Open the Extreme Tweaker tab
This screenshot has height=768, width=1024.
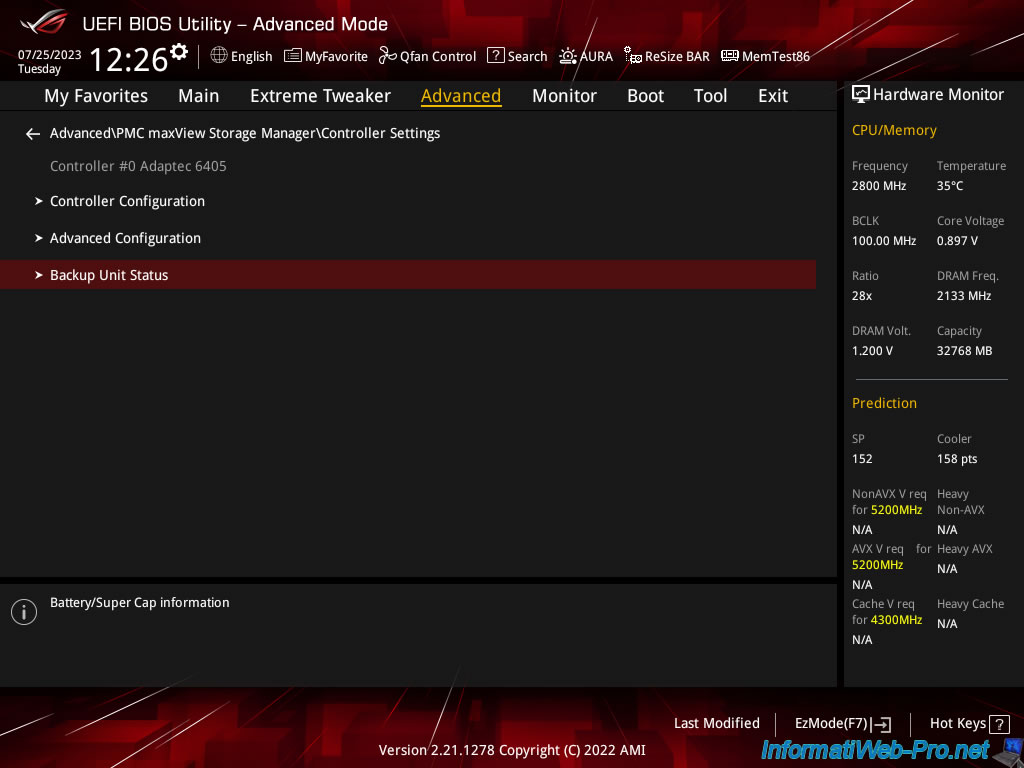320,96
